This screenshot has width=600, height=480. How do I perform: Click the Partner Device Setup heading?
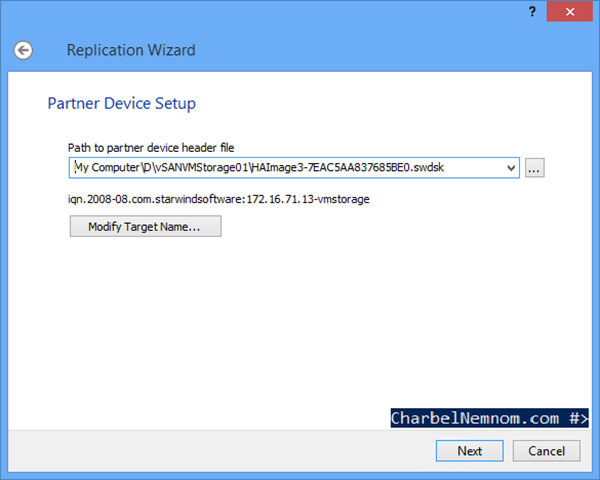tap(122, 103)
